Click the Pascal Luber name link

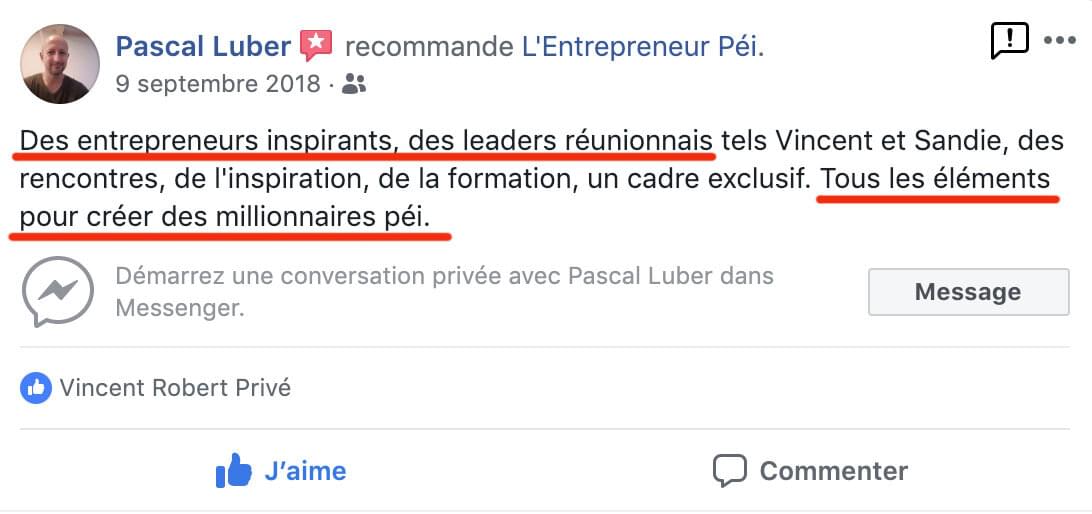[203, 45]
